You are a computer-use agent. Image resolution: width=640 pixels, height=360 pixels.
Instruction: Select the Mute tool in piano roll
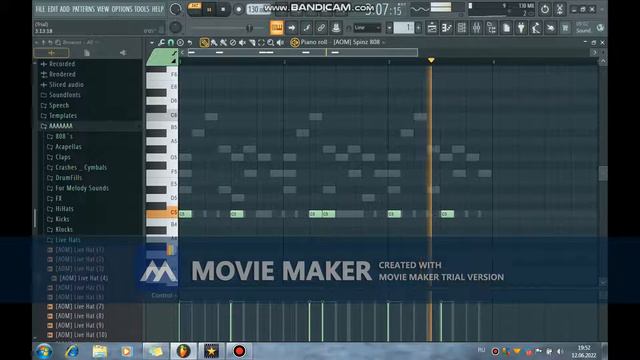point(242,42)
